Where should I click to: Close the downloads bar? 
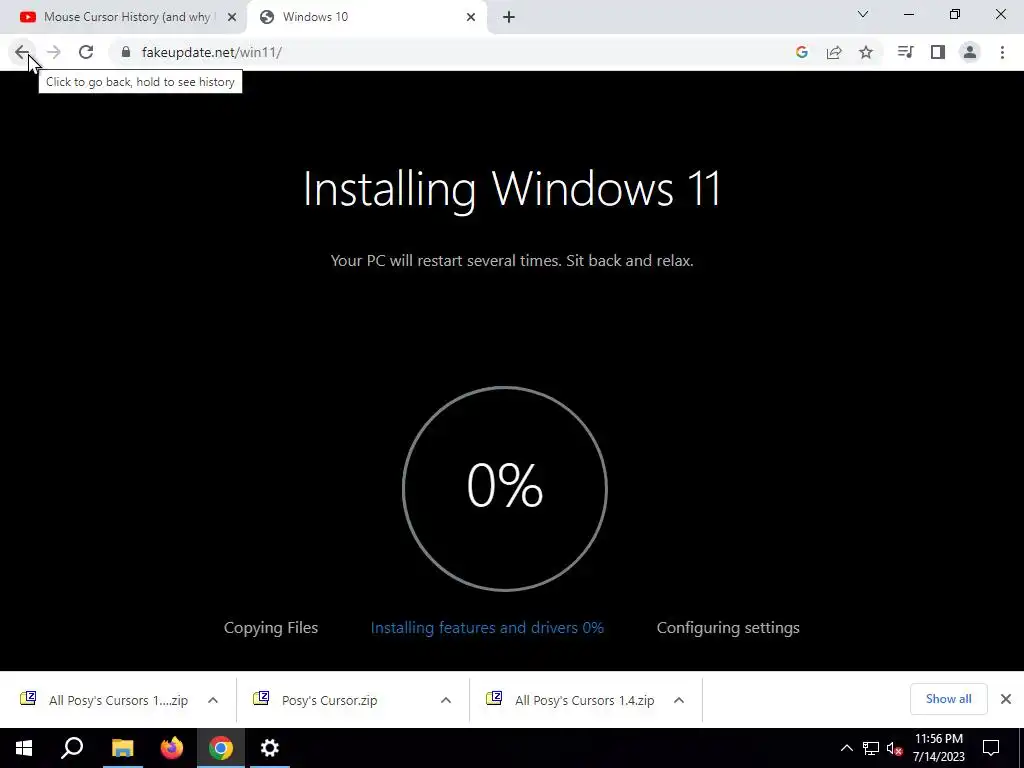tap(1006, 699)
